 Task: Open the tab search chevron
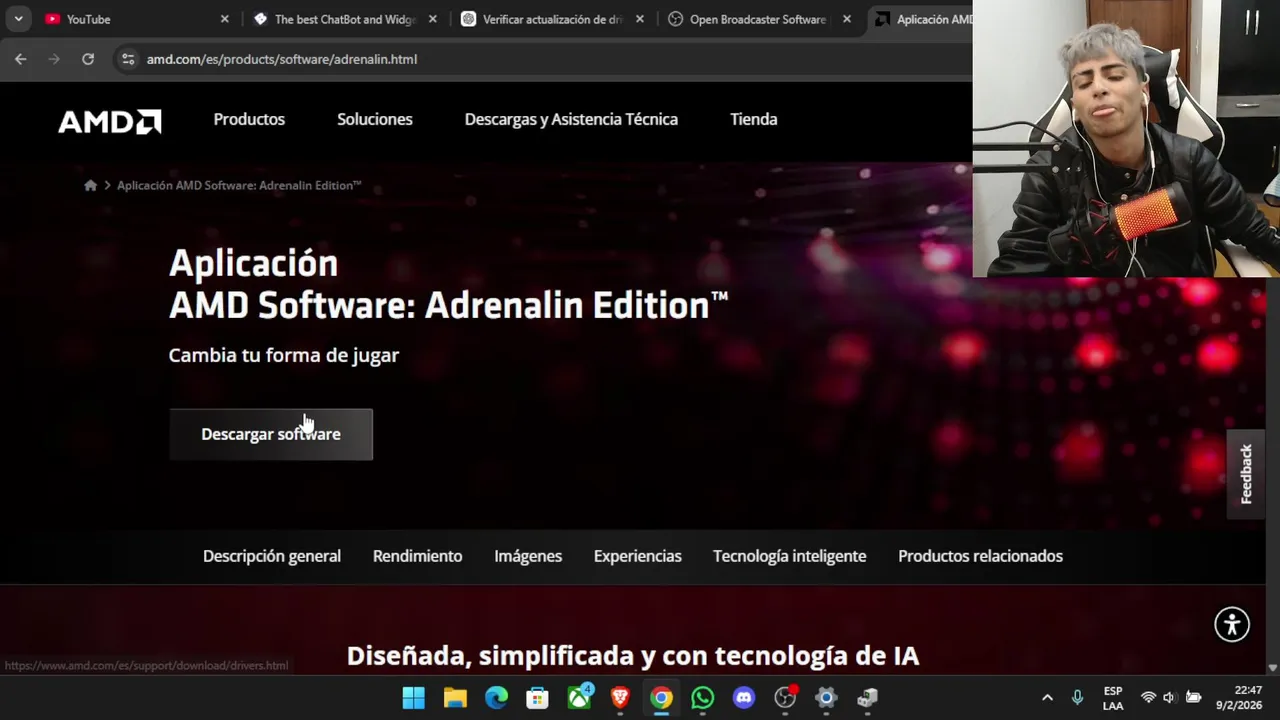click(18, 19)
